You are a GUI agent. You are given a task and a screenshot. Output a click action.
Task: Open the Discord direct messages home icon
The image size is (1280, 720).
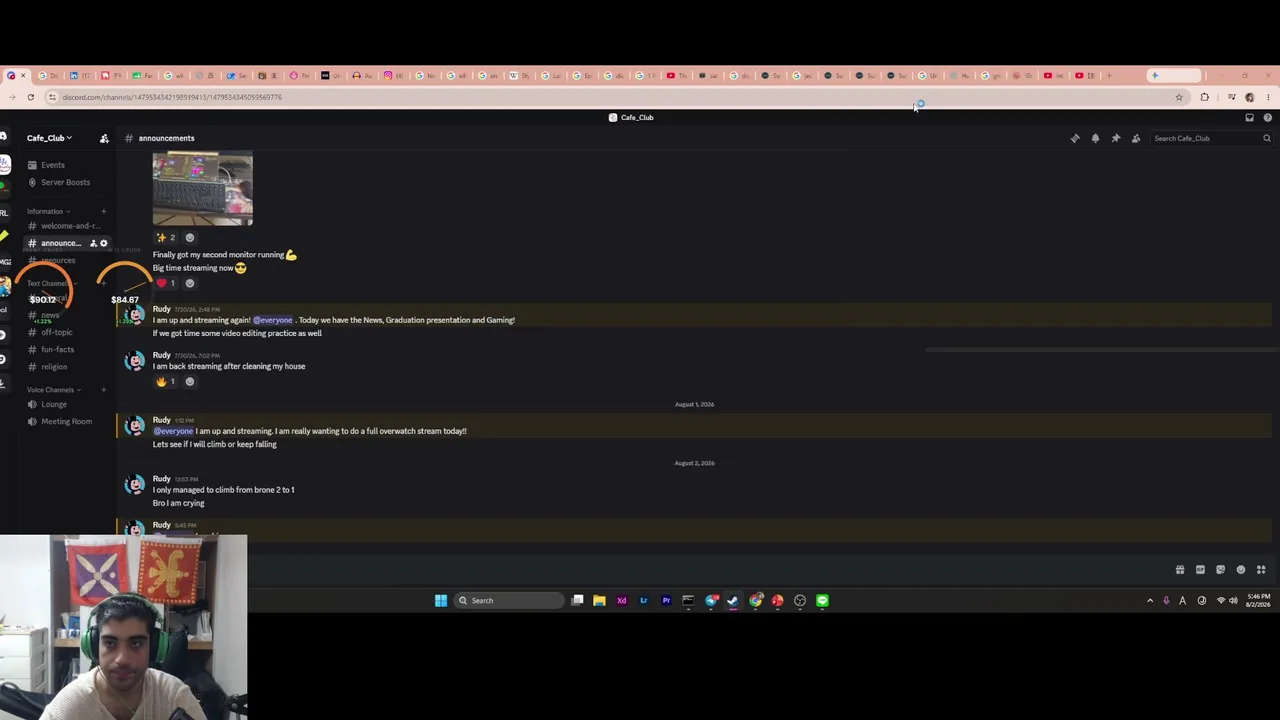4,137
